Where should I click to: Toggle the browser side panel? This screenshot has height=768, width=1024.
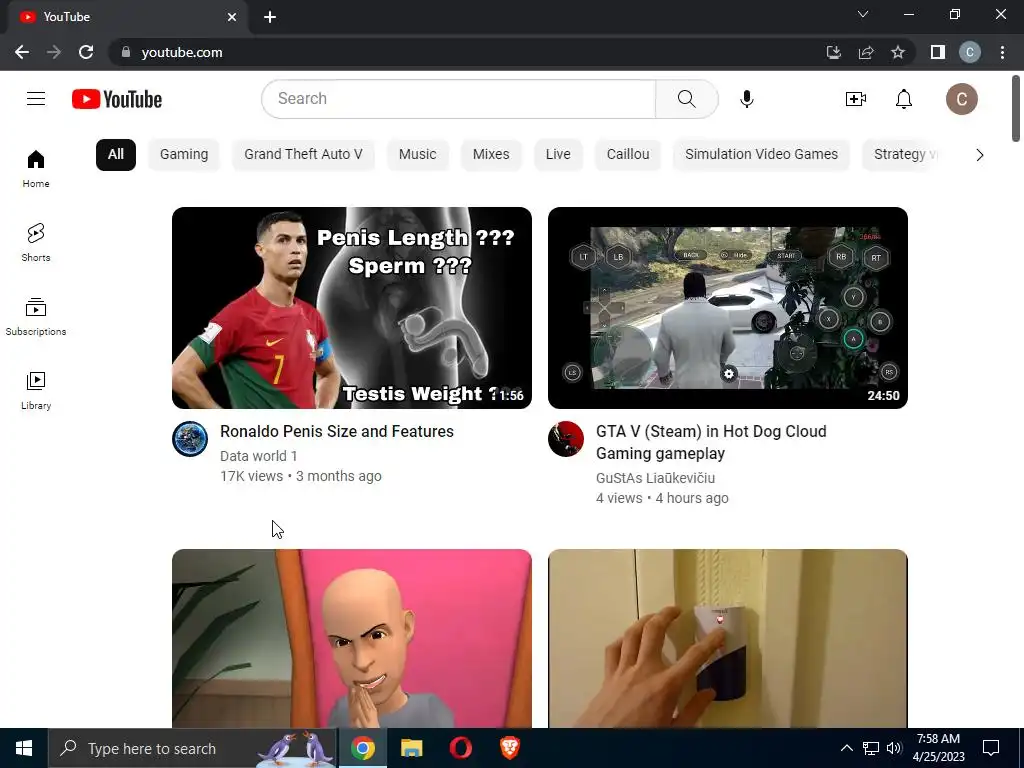click(938, 52)
